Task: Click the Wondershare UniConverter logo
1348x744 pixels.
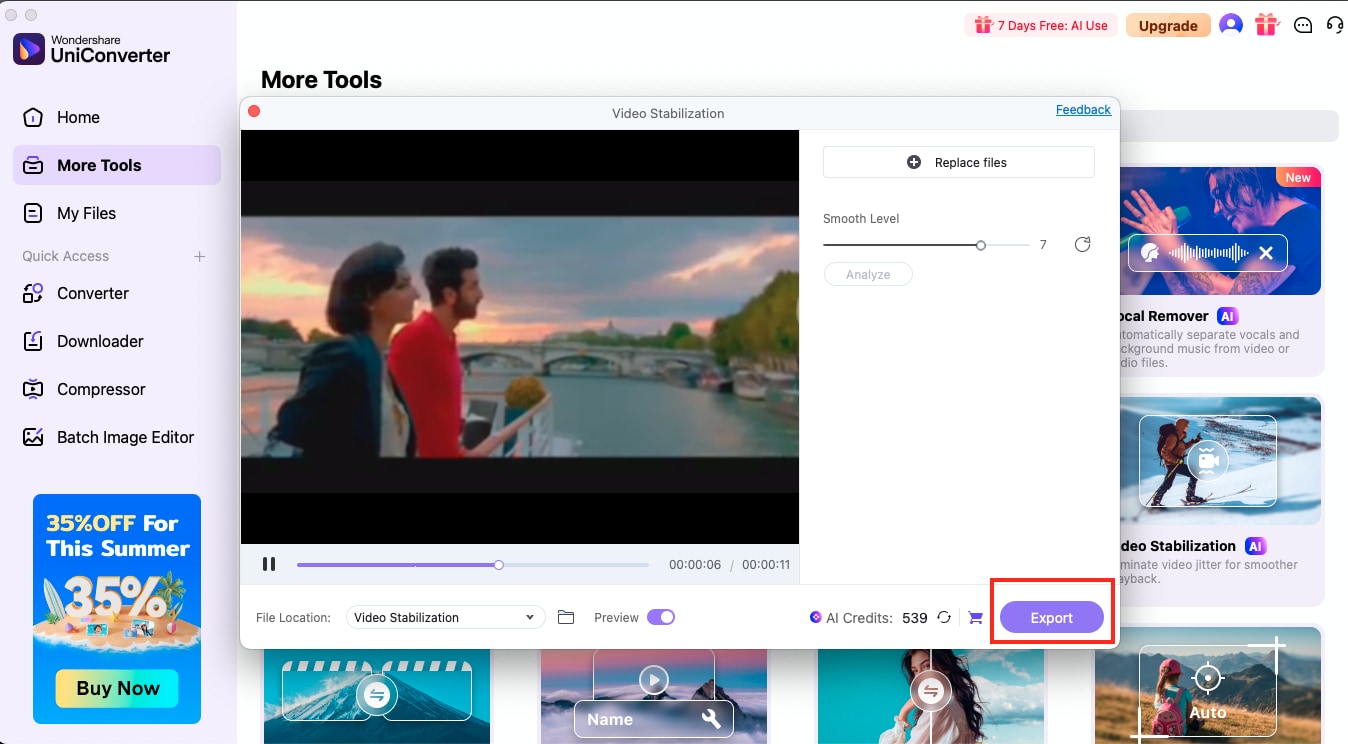Action: point(92,48)
